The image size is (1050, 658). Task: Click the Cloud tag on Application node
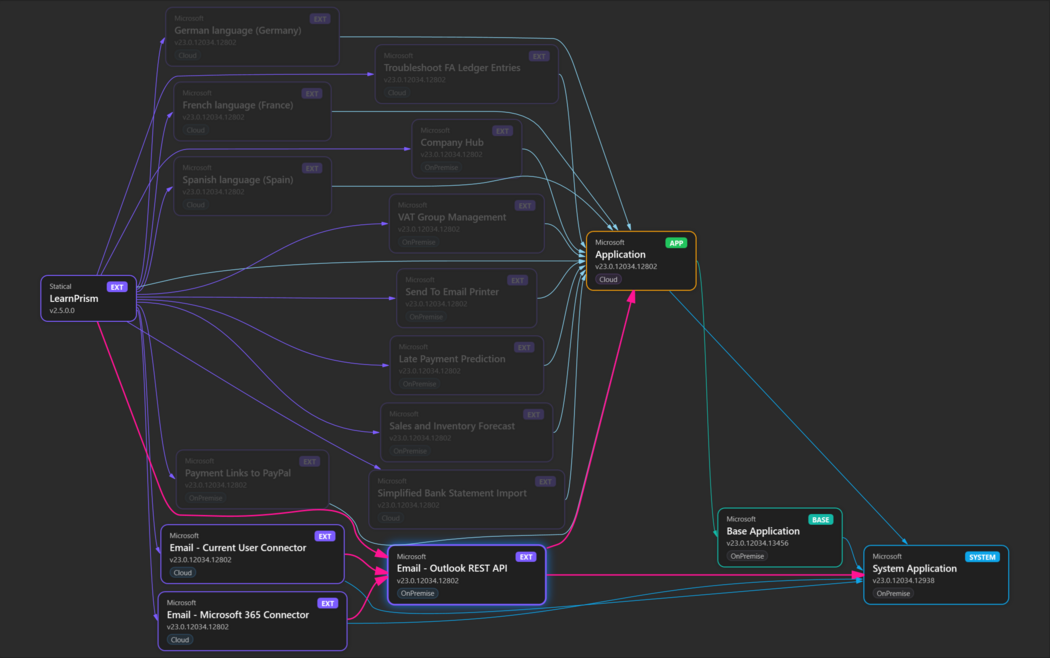pos(608,280)
